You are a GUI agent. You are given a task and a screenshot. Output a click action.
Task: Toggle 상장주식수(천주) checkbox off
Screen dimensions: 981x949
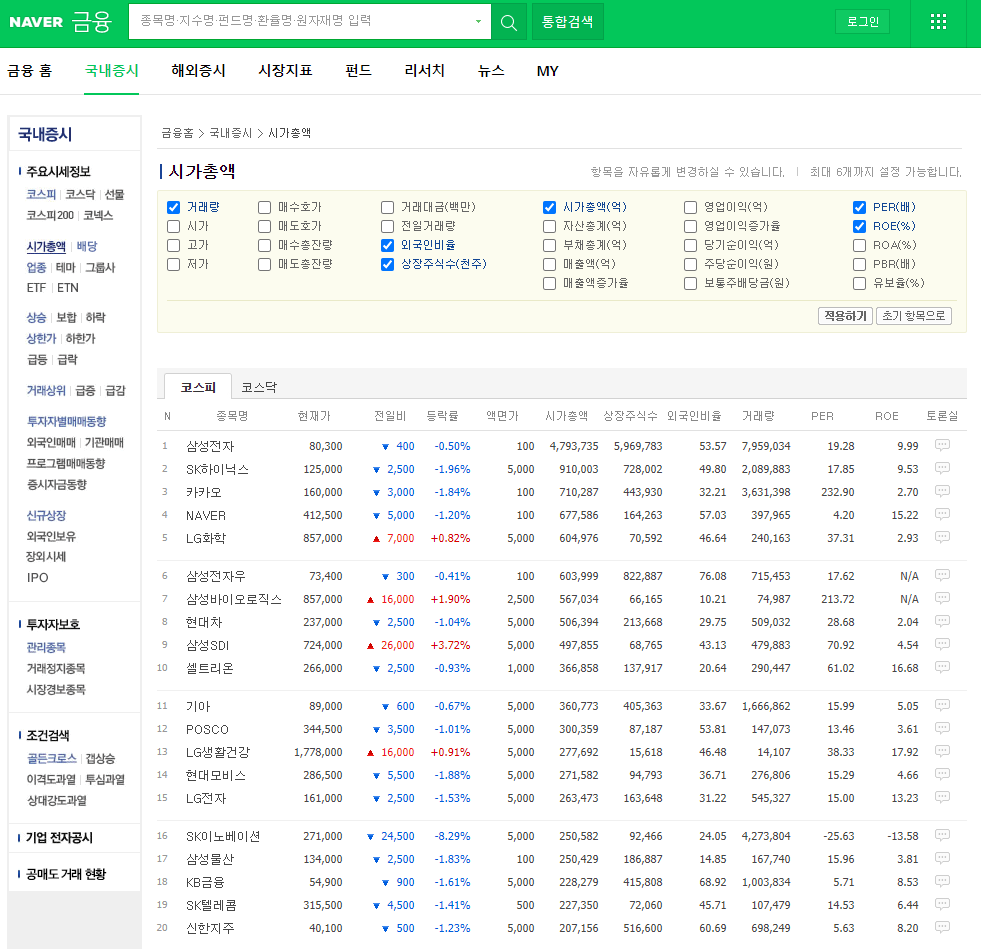(x=387, y=265)
